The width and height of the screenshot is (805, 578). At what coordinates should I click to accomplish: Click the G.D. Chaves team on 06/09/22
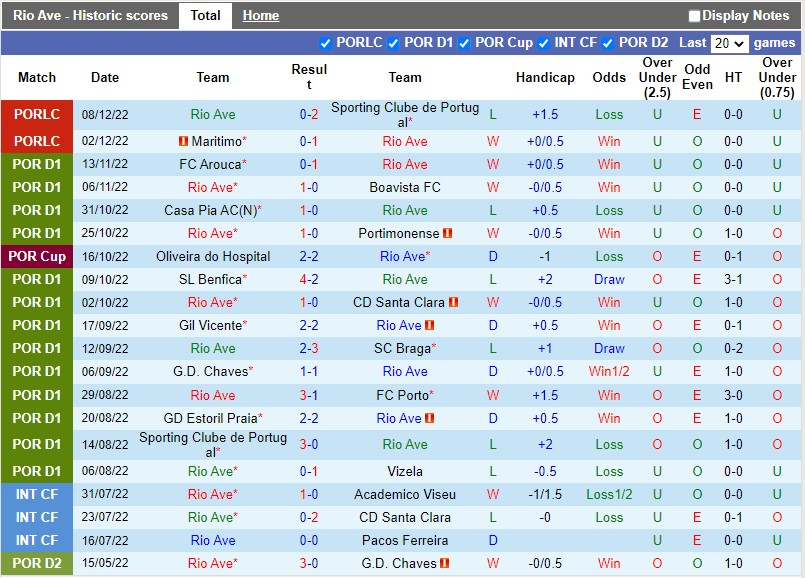(x=210, y=371)
